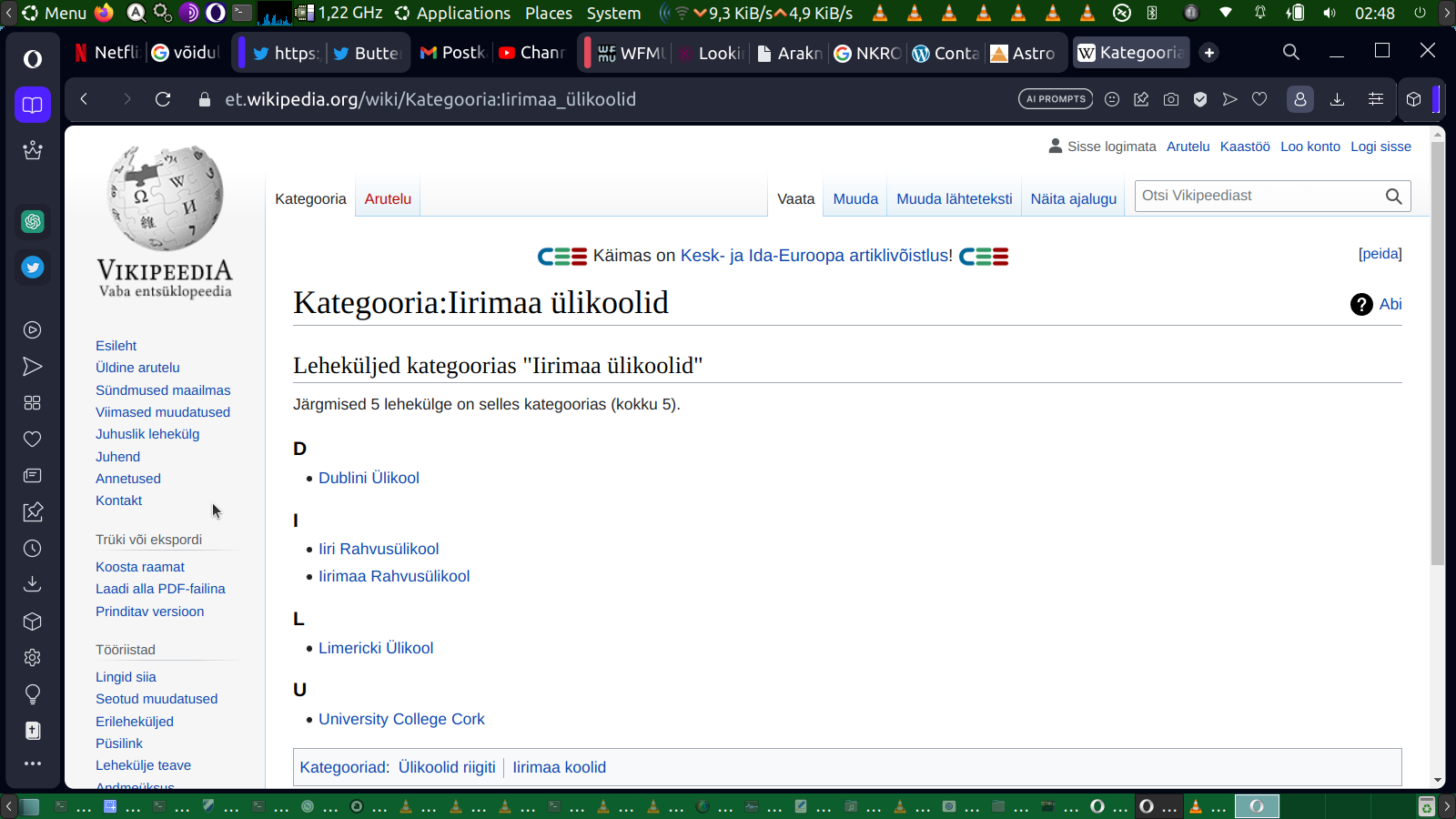Open the History clock in the sidebar

pos(33,549)
